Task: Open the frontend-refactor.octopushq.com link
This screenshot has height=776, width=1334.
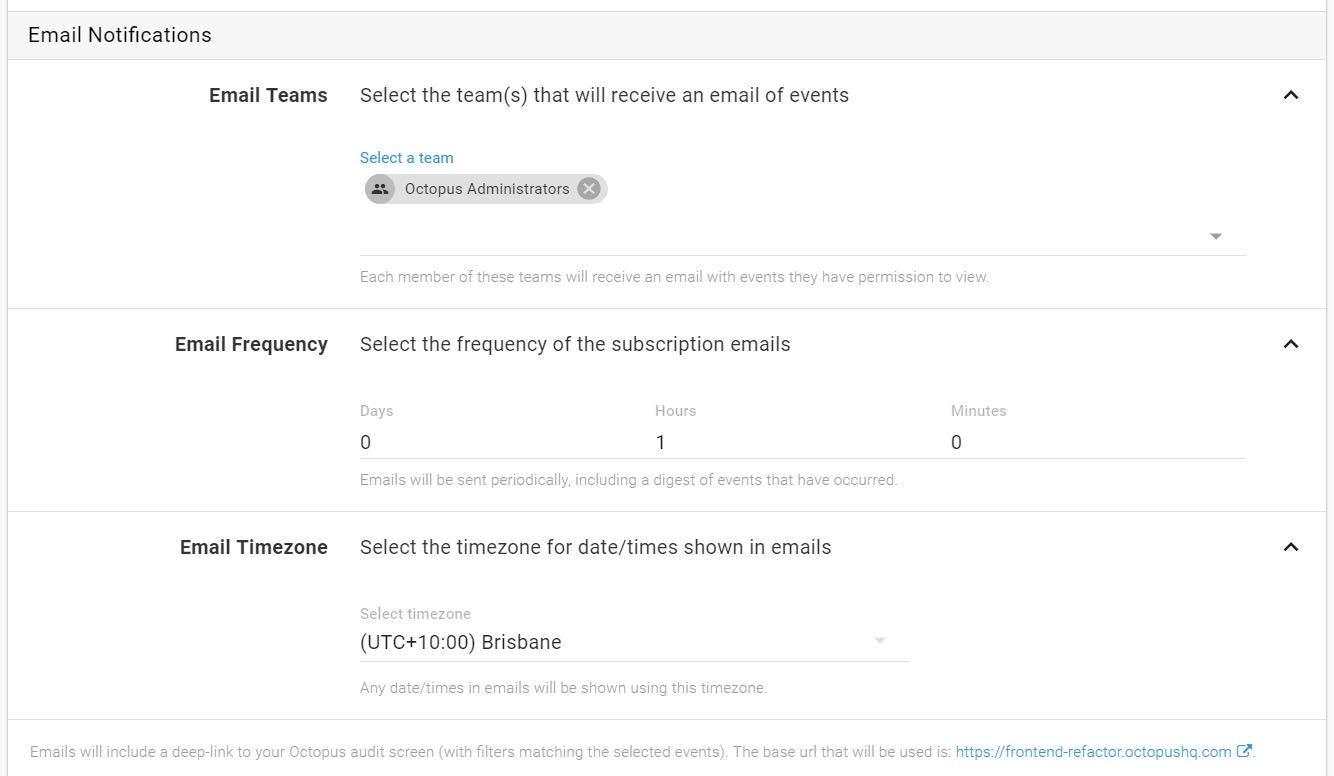Action: click(x=1094, y=752)
